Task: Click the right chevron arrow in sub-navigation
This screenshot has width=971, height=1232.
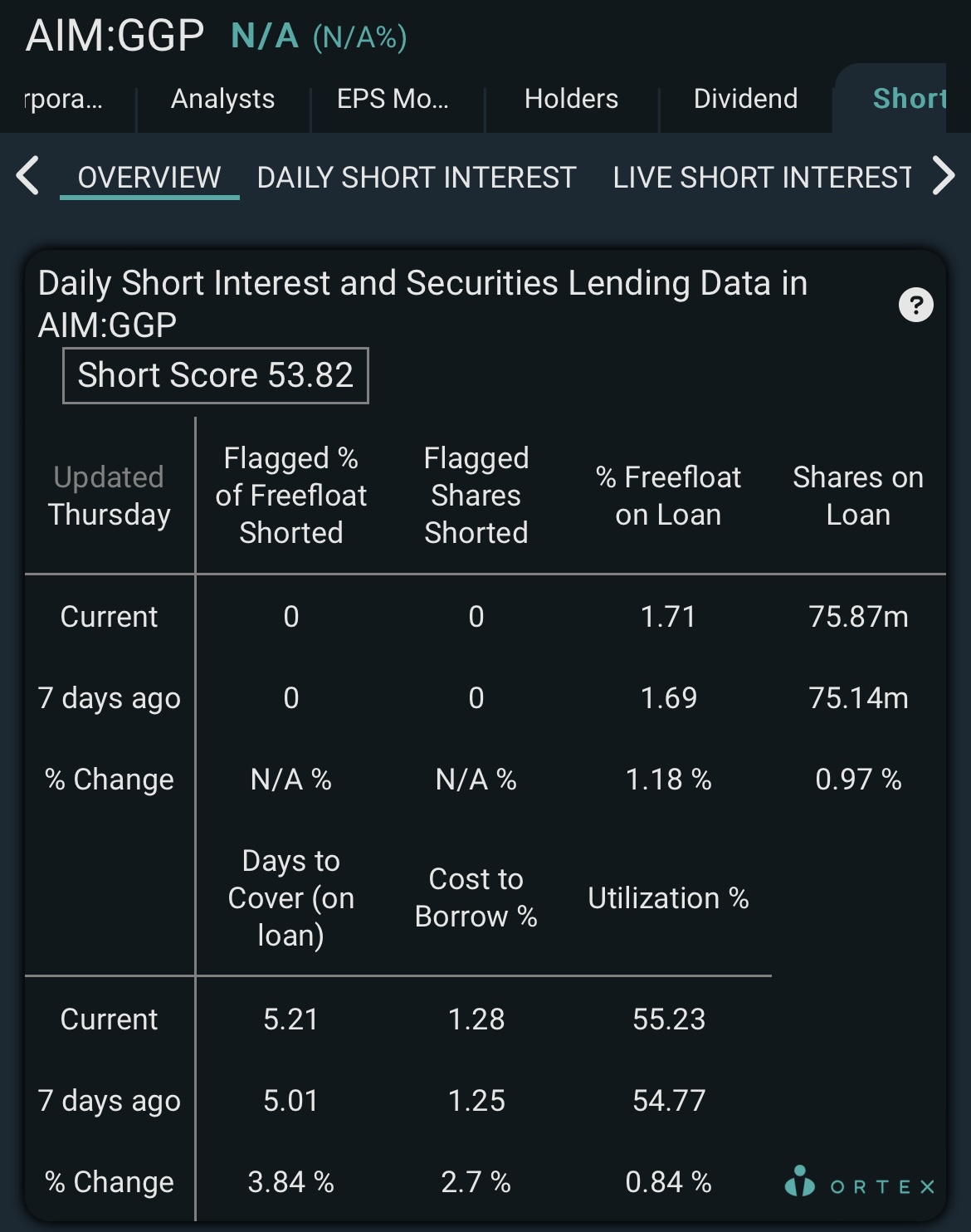Action: click(x=944, y=175)
